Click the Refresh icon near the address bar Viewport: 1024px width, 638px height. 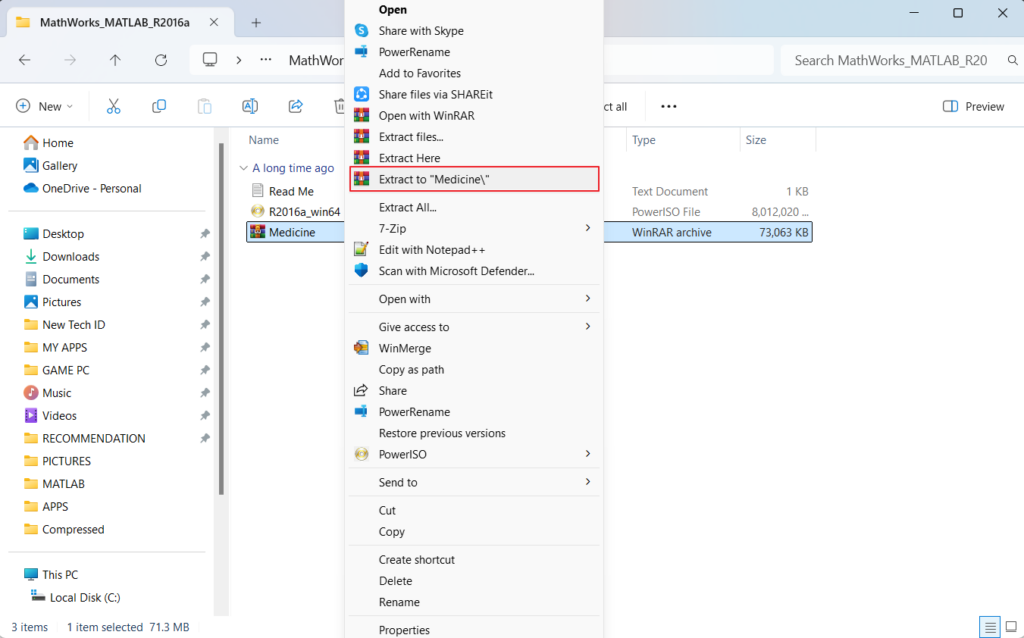pos(161,60)
